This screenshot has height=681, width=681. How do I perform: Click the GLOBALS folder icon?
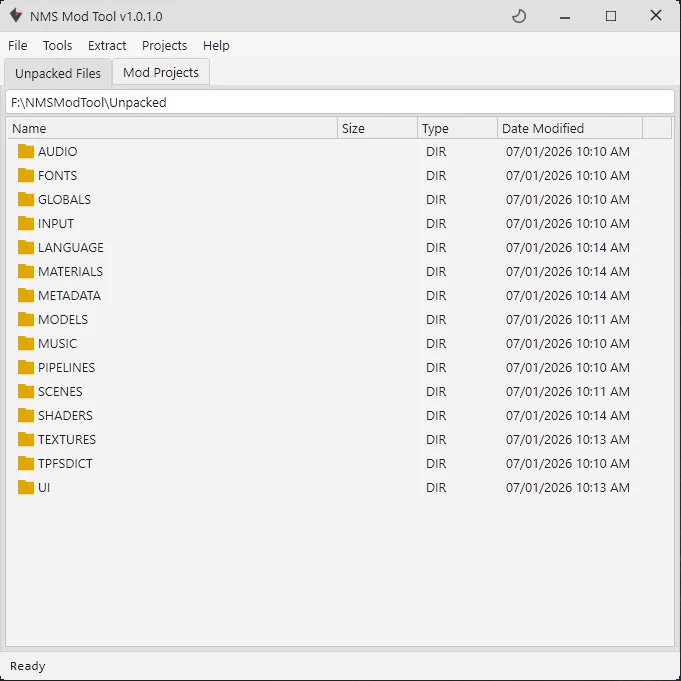pos(26,199)
